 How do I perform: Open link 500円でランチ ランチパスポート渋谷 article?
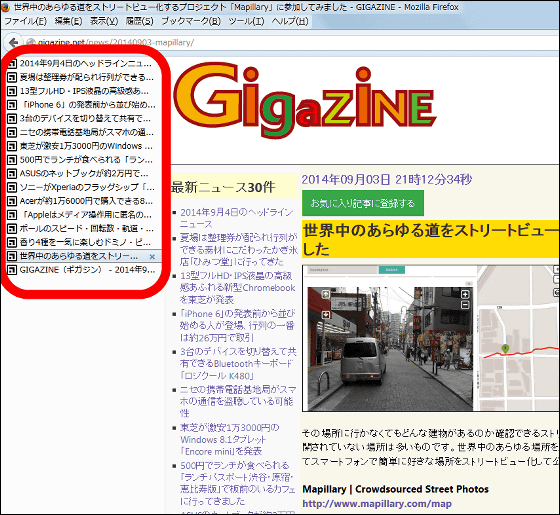pyautogui.click(x=238, y=483)
